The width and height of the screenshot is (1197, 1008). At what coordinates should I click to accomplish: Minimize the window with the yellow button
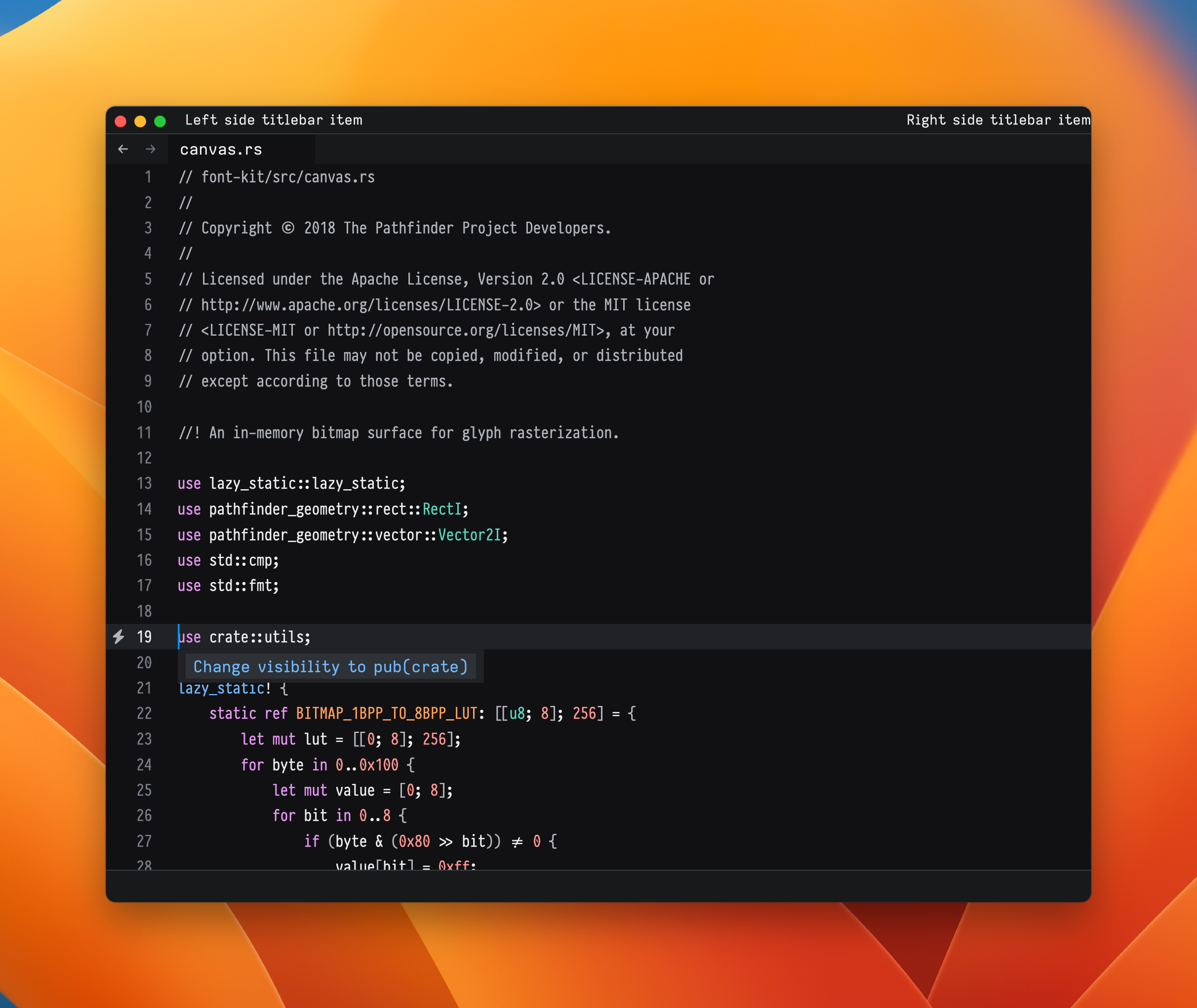[140, 121]
